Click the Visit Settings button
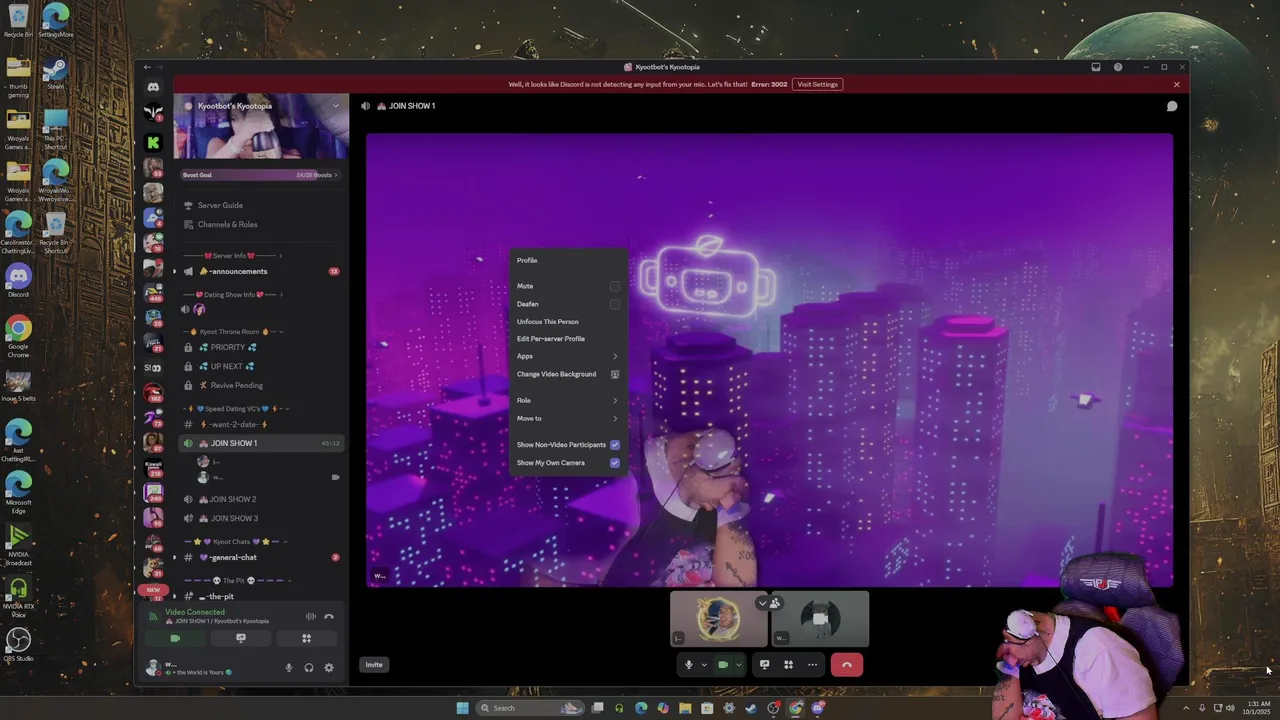 817,84
